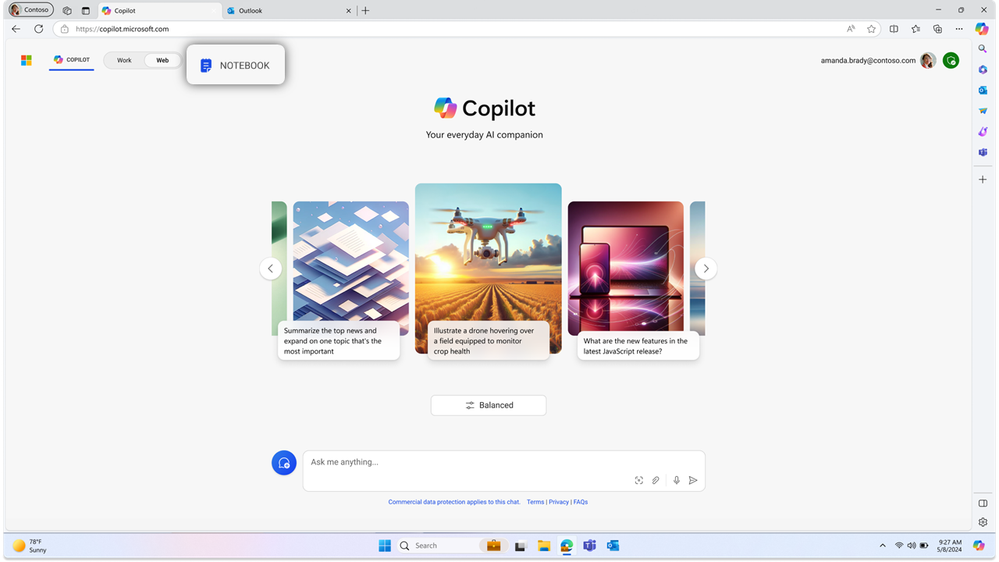Open Copilot sidebar icon in browser toolbar
The width and height of the screenshot is (999, 562).
point(982,29)
